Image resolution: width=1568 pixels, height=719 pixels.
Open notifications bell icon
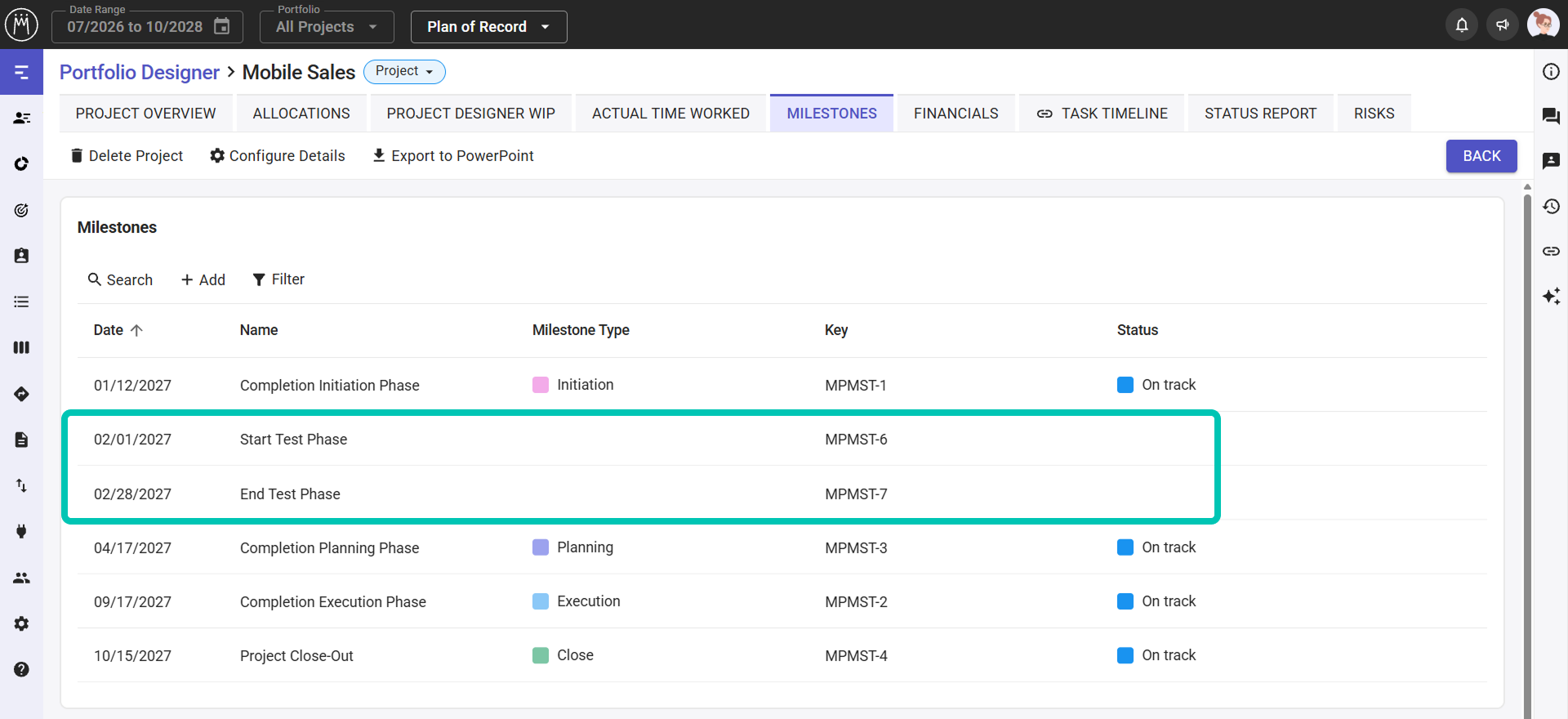tap(1462, 25)
